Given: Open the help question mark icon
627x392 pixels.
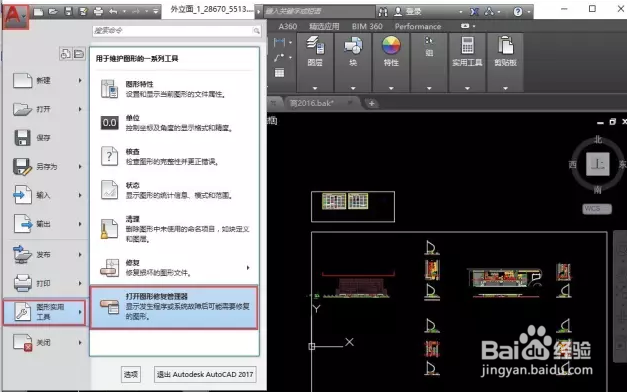Looking at the screenshot, I should pos(517,12).
